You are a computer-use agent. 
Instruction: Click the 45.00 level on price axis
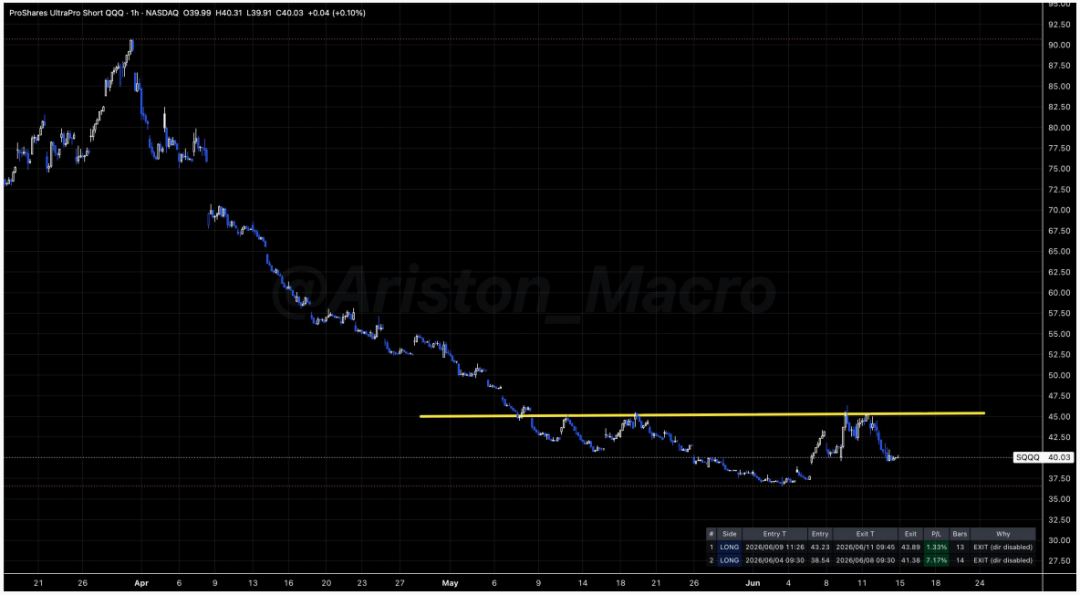[1059, 417]
